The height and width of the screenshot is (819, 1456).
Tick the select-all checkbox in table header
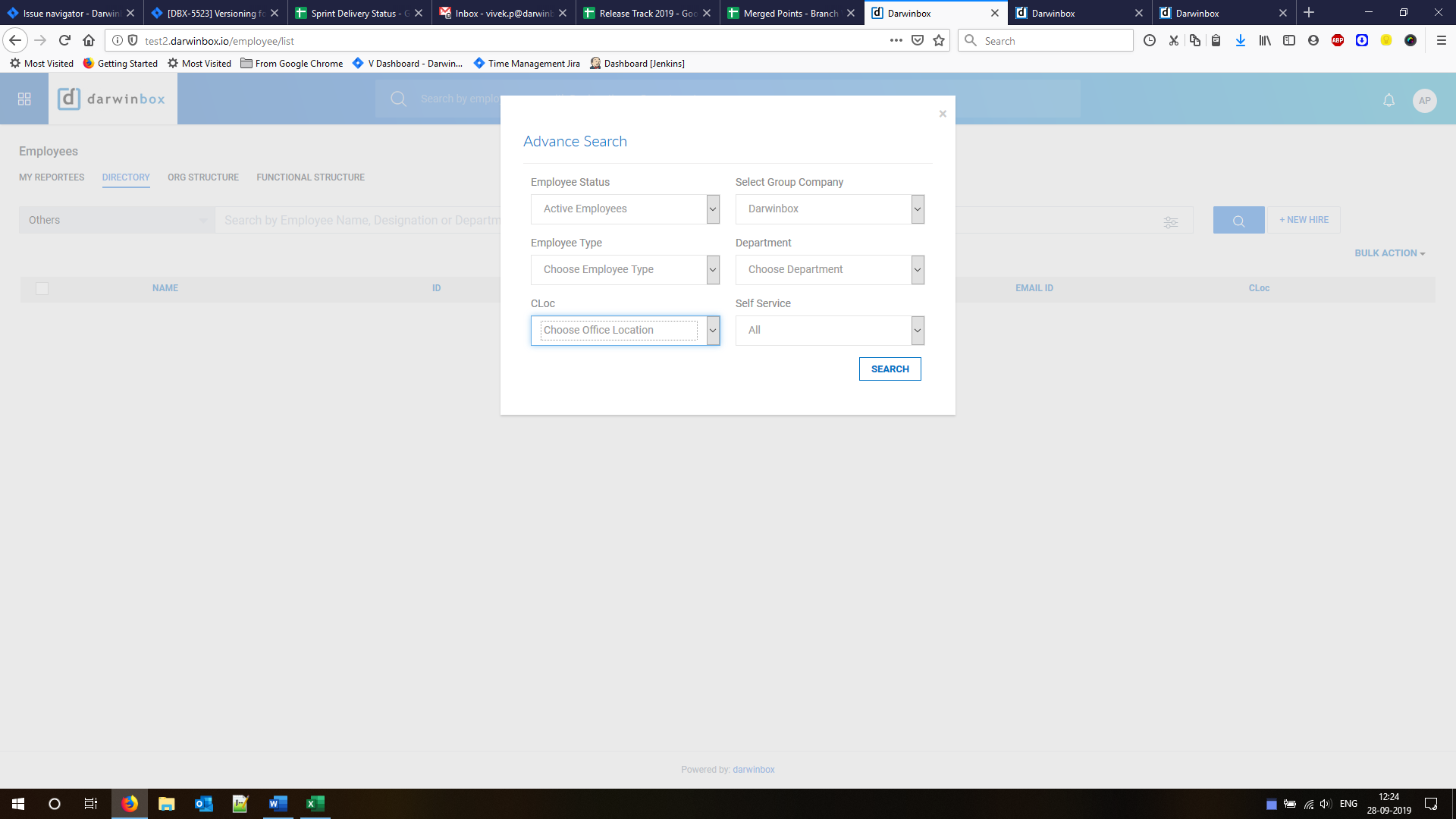42,288
